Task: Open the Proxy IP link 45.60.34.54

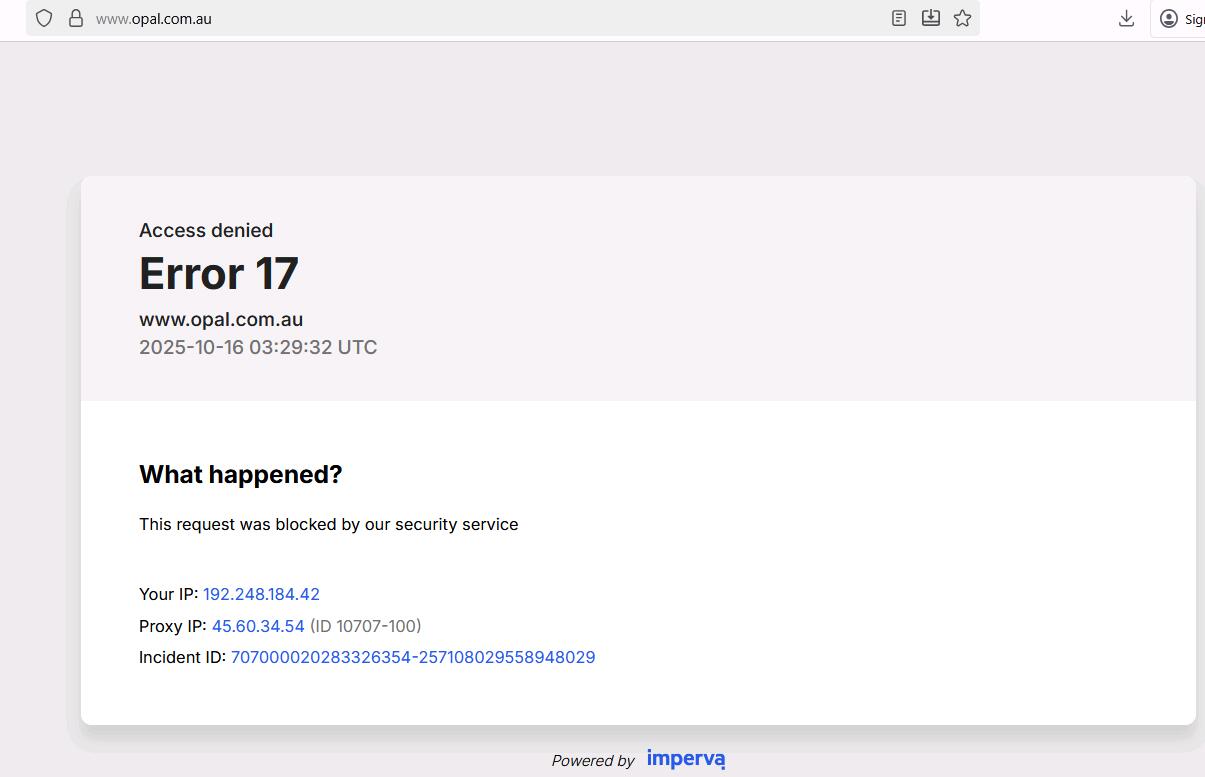Action: coord(258,626)
